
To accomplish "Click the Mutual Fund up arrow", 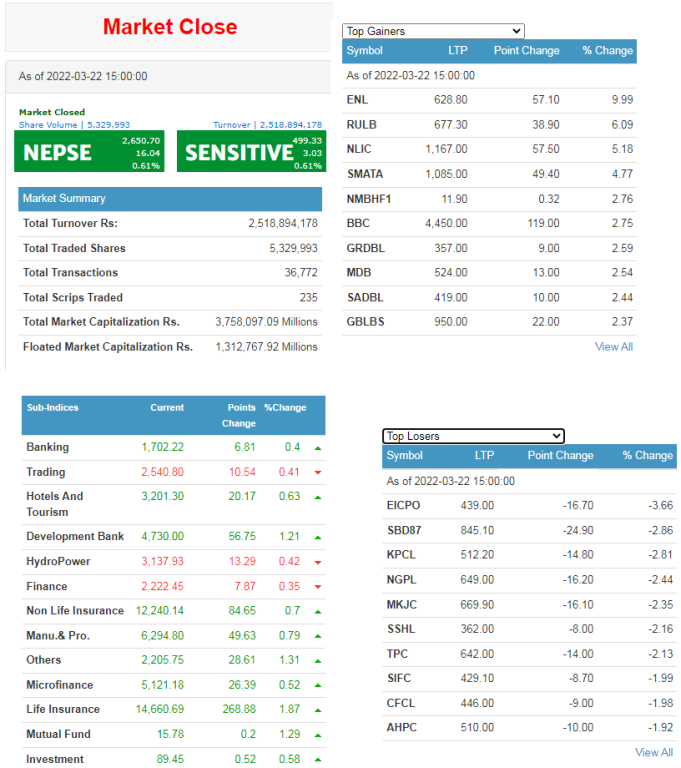I will (x=318, y=735).
